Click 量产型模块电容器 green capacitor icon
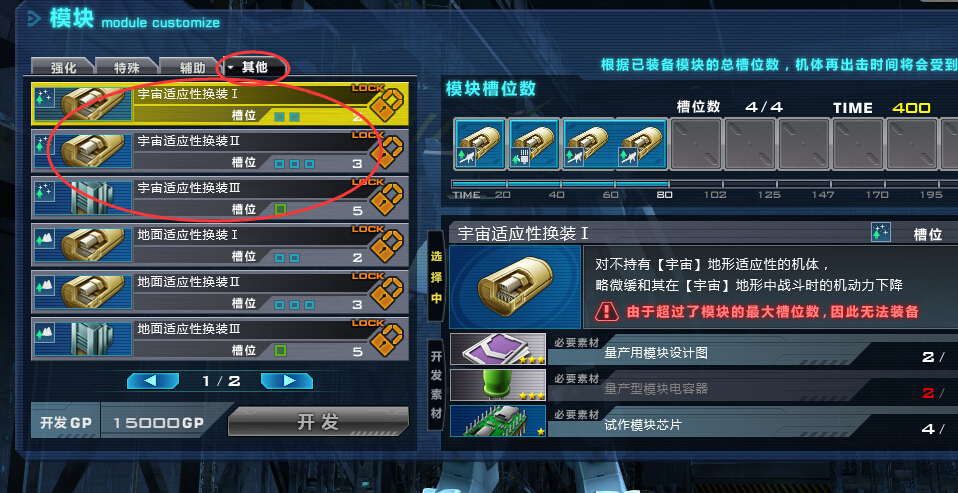This screenshot has height=493, width=958. click(498, 385)
